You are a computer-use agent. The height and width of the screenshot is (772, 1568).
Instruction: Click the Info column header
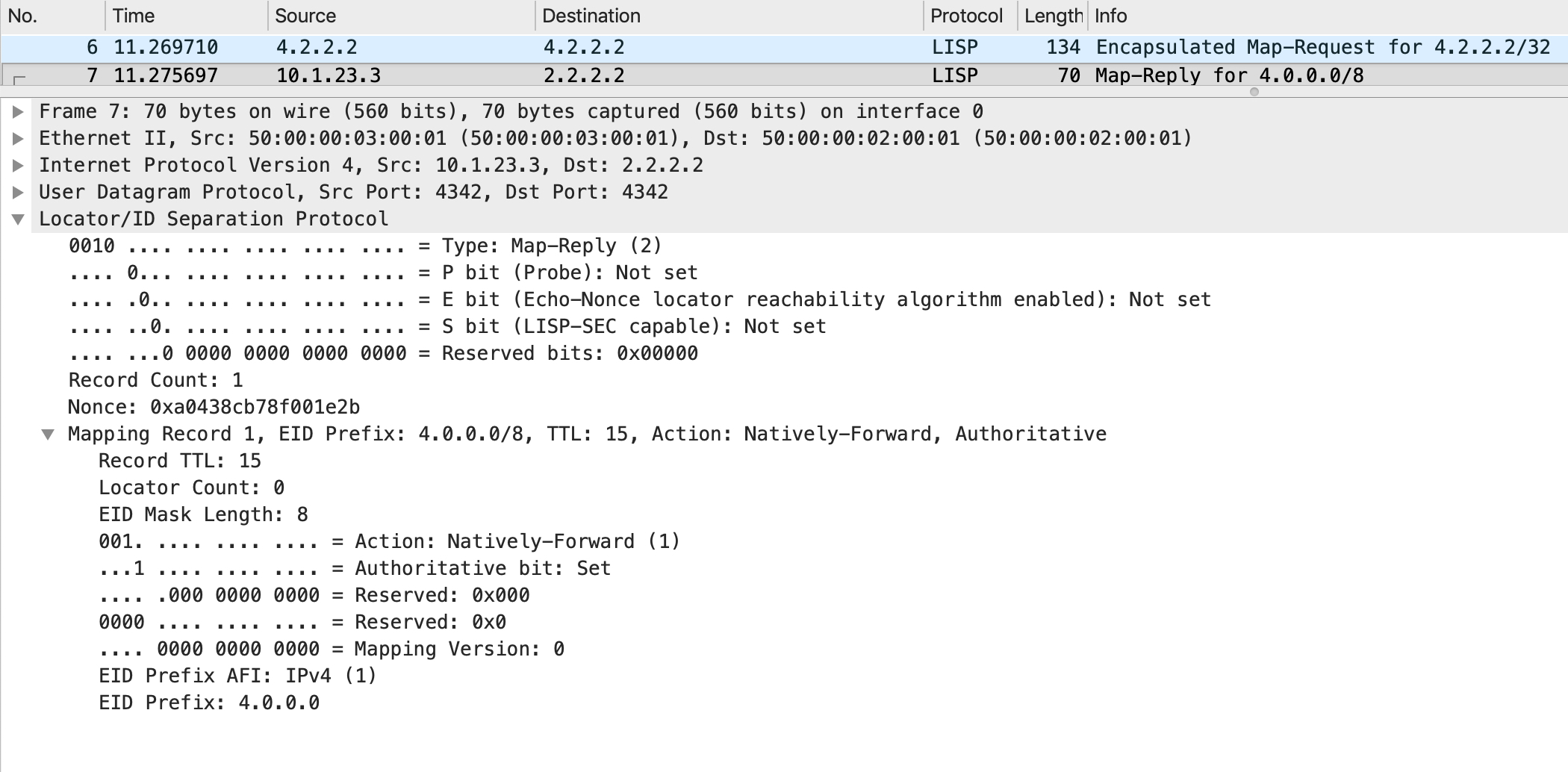coord(1328,16)
